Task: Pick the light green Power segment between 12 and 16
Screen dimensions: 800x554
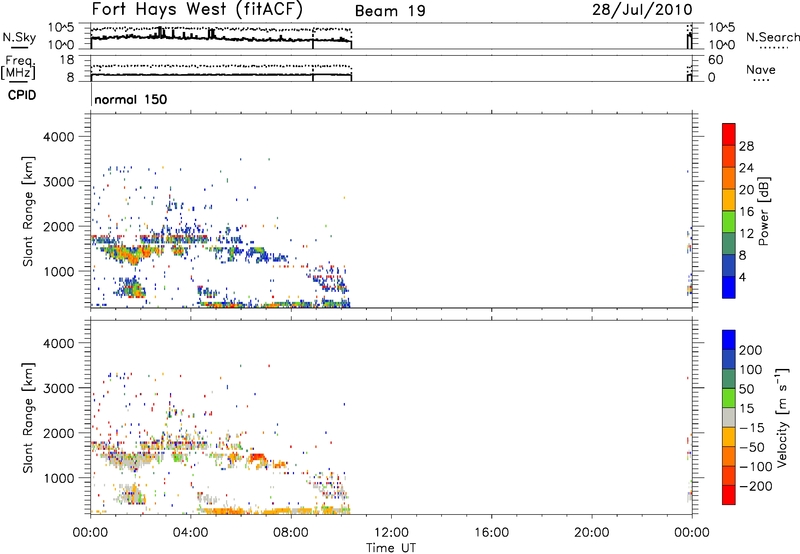Action: point(729,221)
